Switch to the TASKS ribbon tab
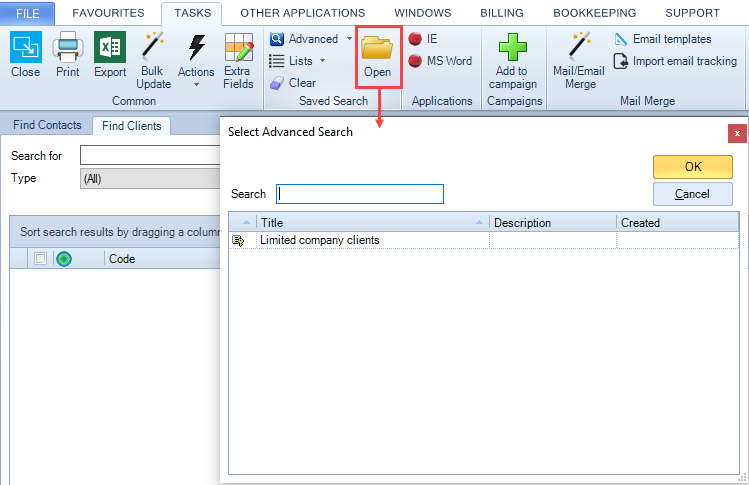Screen dimensions: 749x485 point(193,13)
